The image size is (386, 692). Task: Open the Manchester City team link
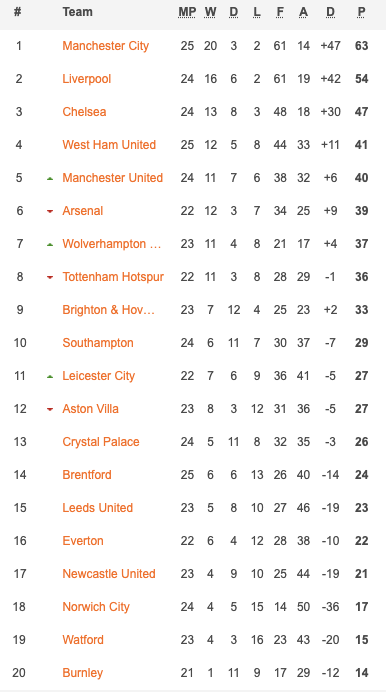click(x=105, y=46)
